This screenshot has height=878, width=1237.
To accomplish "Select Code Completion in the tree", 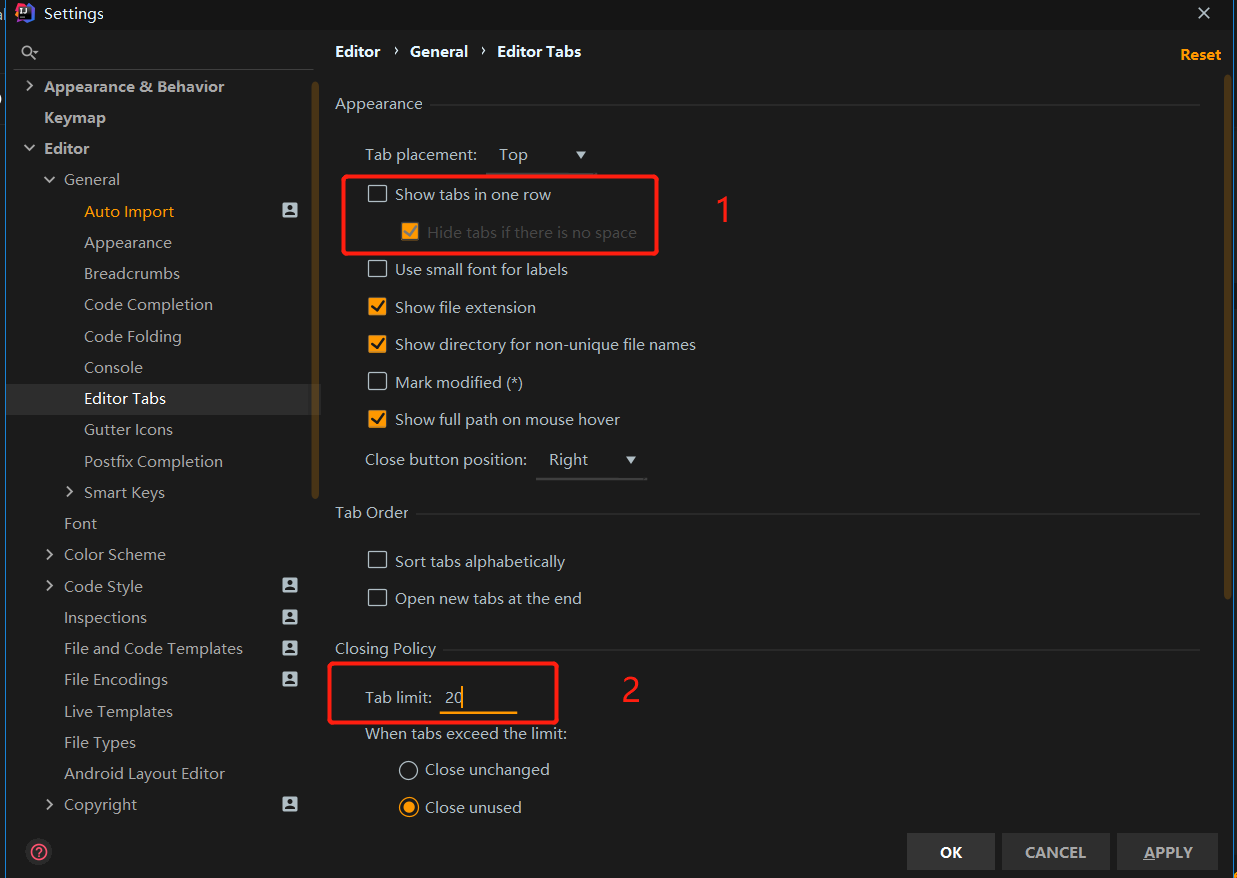I will tap(148, 304).
